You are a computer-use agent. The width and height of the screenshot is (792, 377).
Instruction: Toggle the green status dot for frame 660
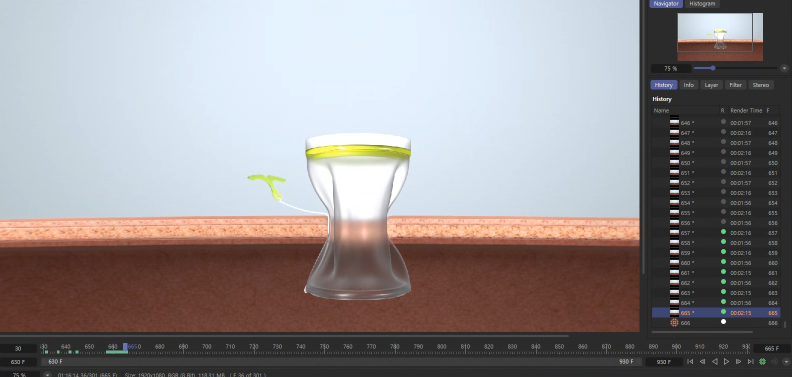point(723,262)
